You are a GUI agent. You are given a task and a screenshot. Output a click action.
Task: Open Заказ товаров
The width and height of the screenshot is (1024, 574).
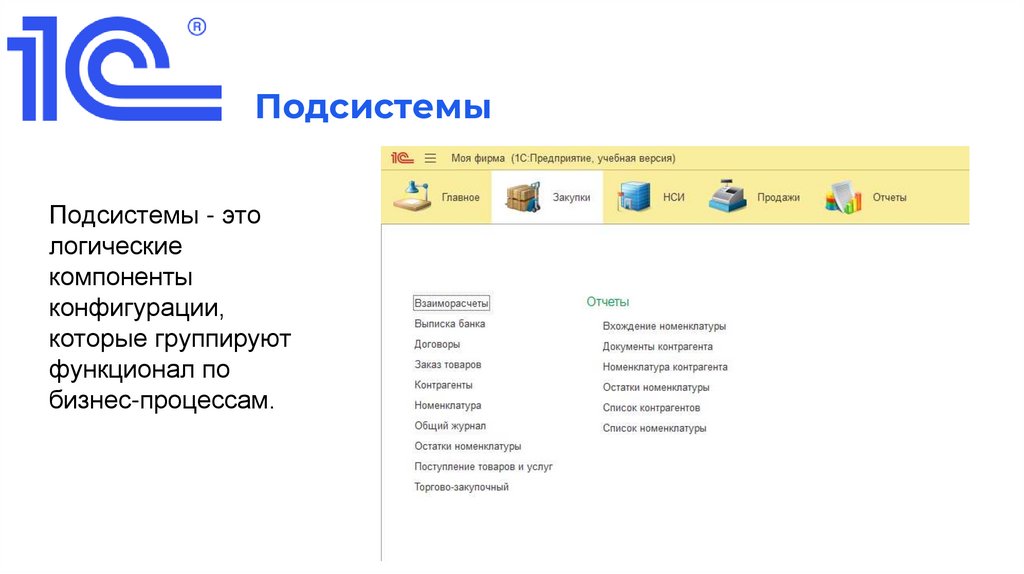(x=447, y=364)
